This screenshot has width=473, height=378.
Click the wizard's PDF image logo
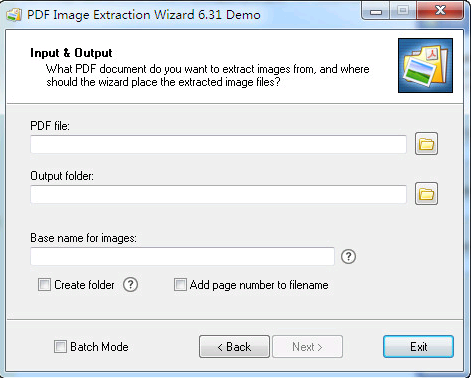[x=425, y=65]
